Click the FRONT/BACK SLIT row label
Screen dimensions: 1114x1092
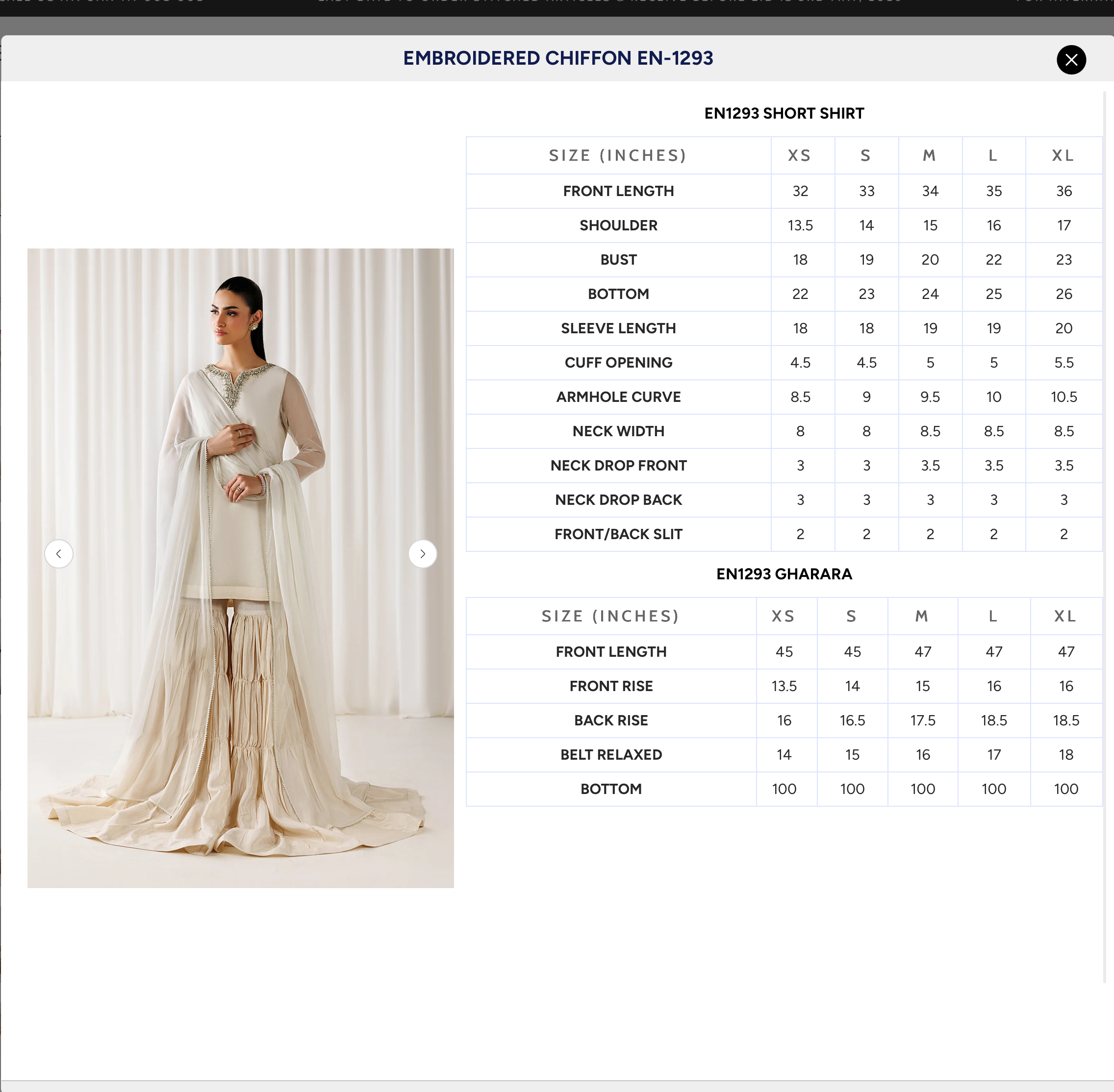coord(618,535)
